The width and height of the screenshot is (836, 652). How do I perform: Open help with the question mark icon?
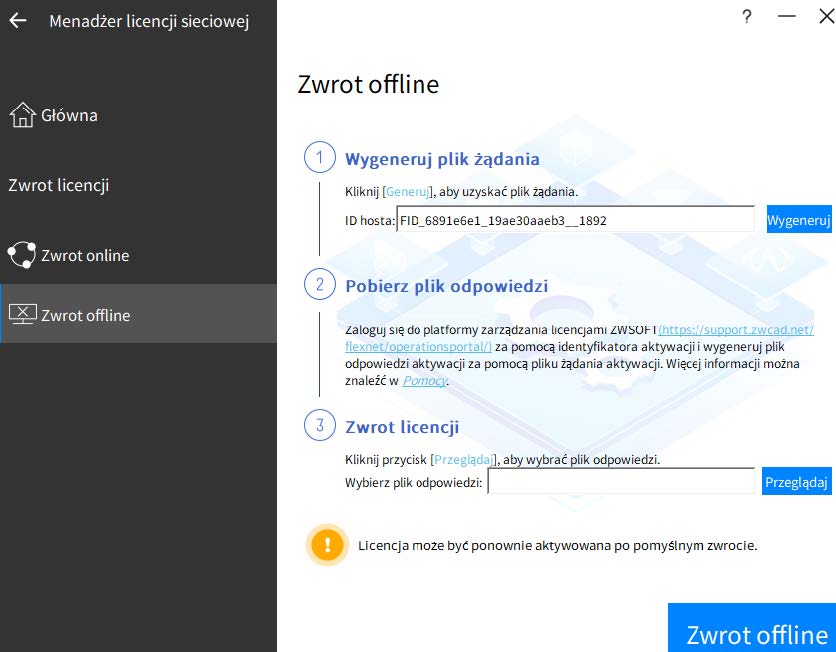point(746,17)
